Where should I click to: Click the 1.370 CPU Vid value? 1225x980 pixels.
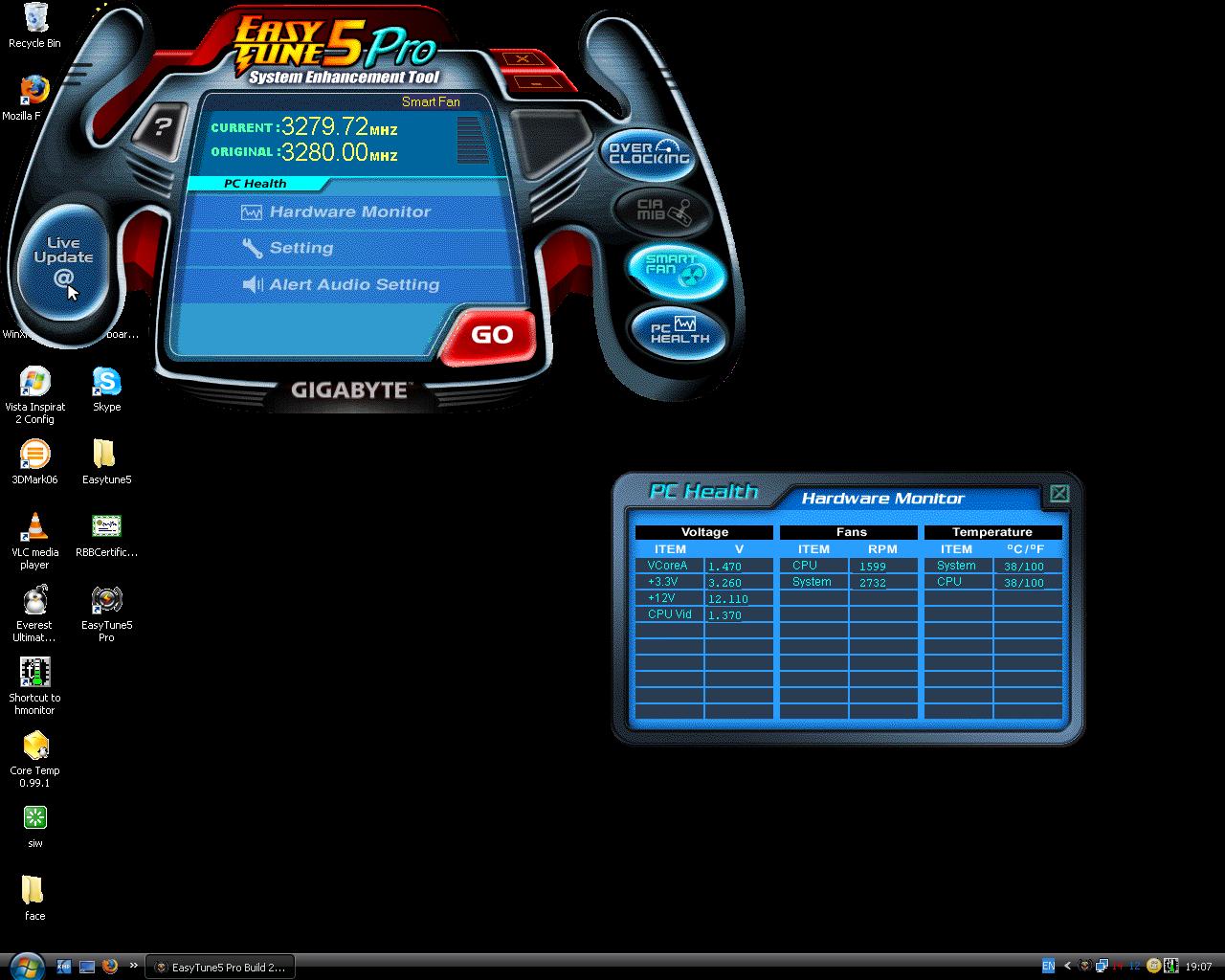pos(724,615)
